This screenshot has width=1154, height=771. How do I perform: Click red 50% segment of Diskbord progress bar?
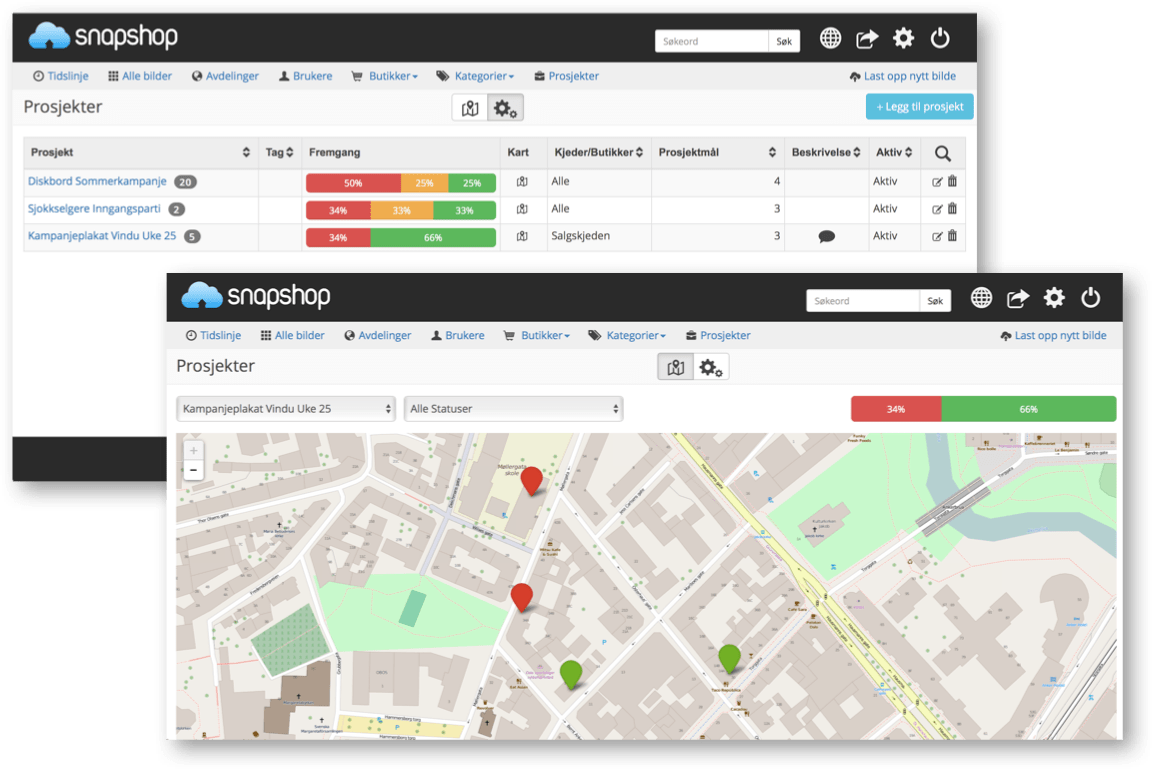[353, 183]
